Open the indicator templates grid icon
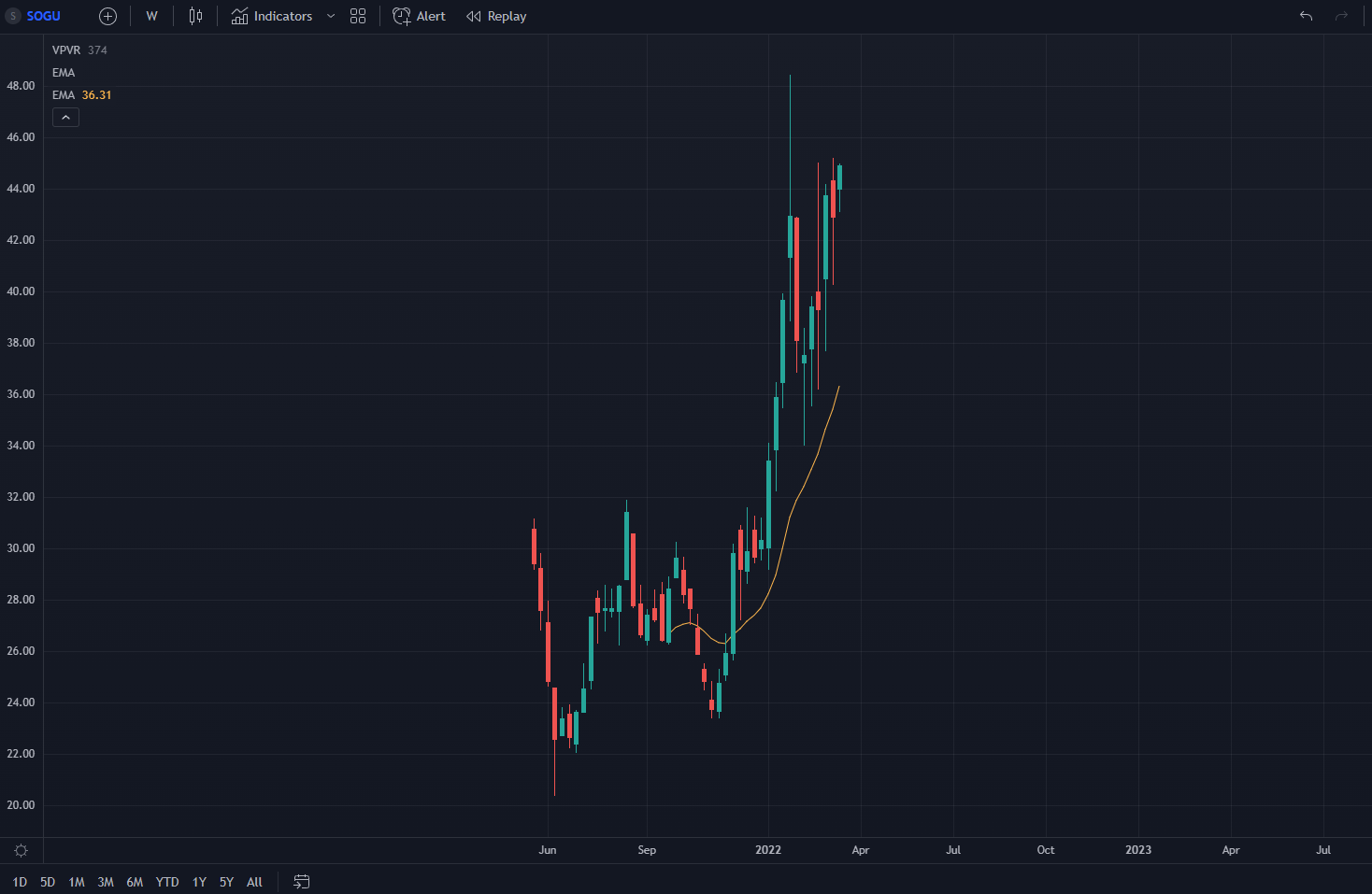 tap(358, 16)
